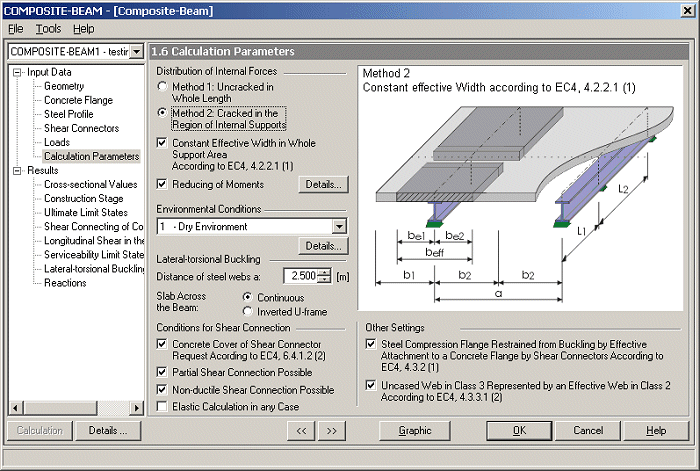700x471 pixels.
Task: Click tree scrollbar left arrow
Action: click(x=16, y=408)
